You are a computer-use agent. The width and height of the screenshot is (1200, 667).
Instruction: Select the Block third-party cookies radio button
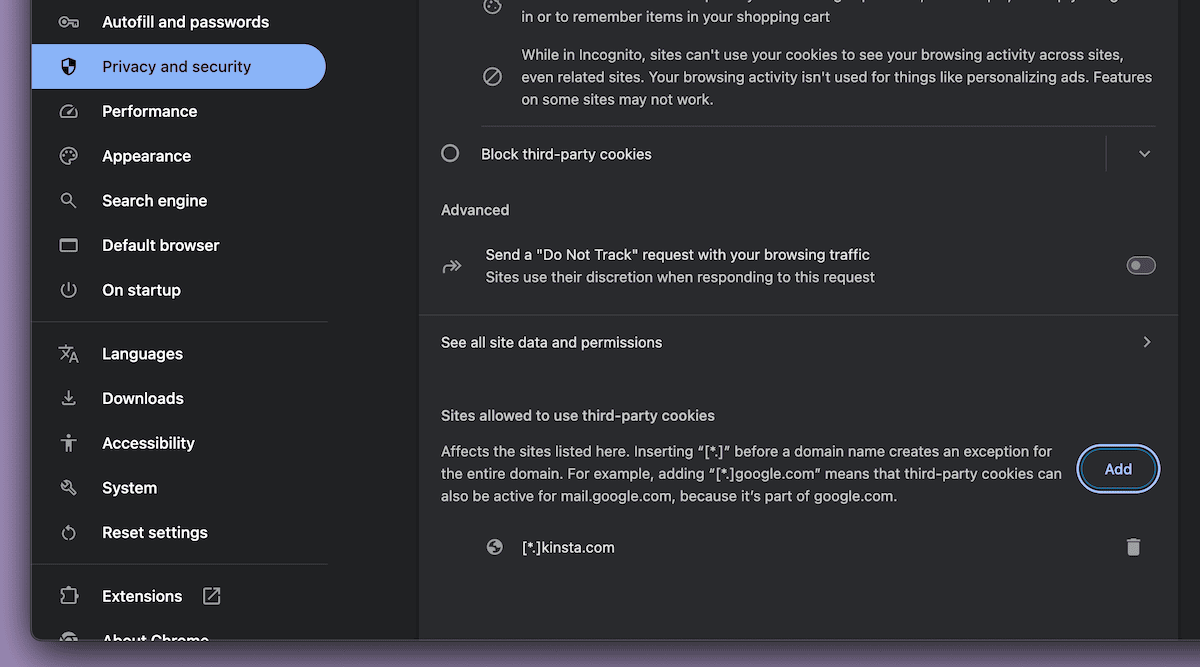(x=450, y=153)
